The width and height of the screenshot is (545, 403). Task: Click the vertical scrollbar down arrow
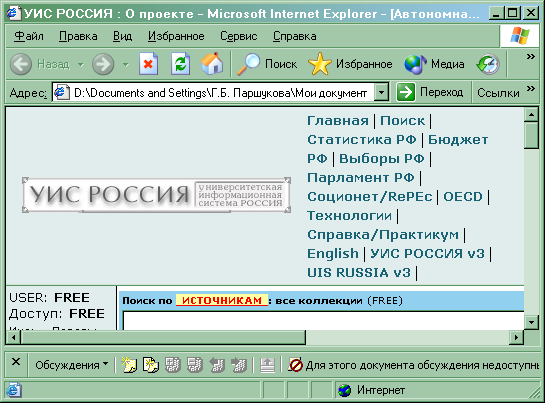(x=531, y=322)
